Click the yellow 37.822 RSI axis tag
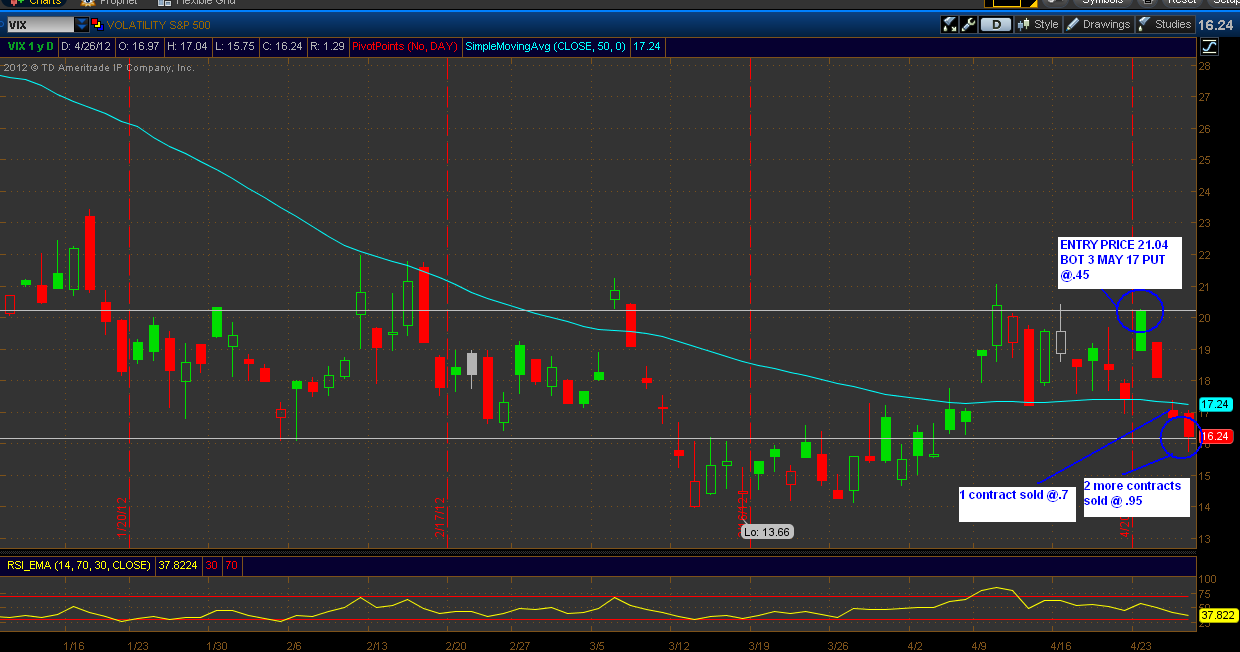Screen dimensions: 1240x652 (x=1217, y=616)
